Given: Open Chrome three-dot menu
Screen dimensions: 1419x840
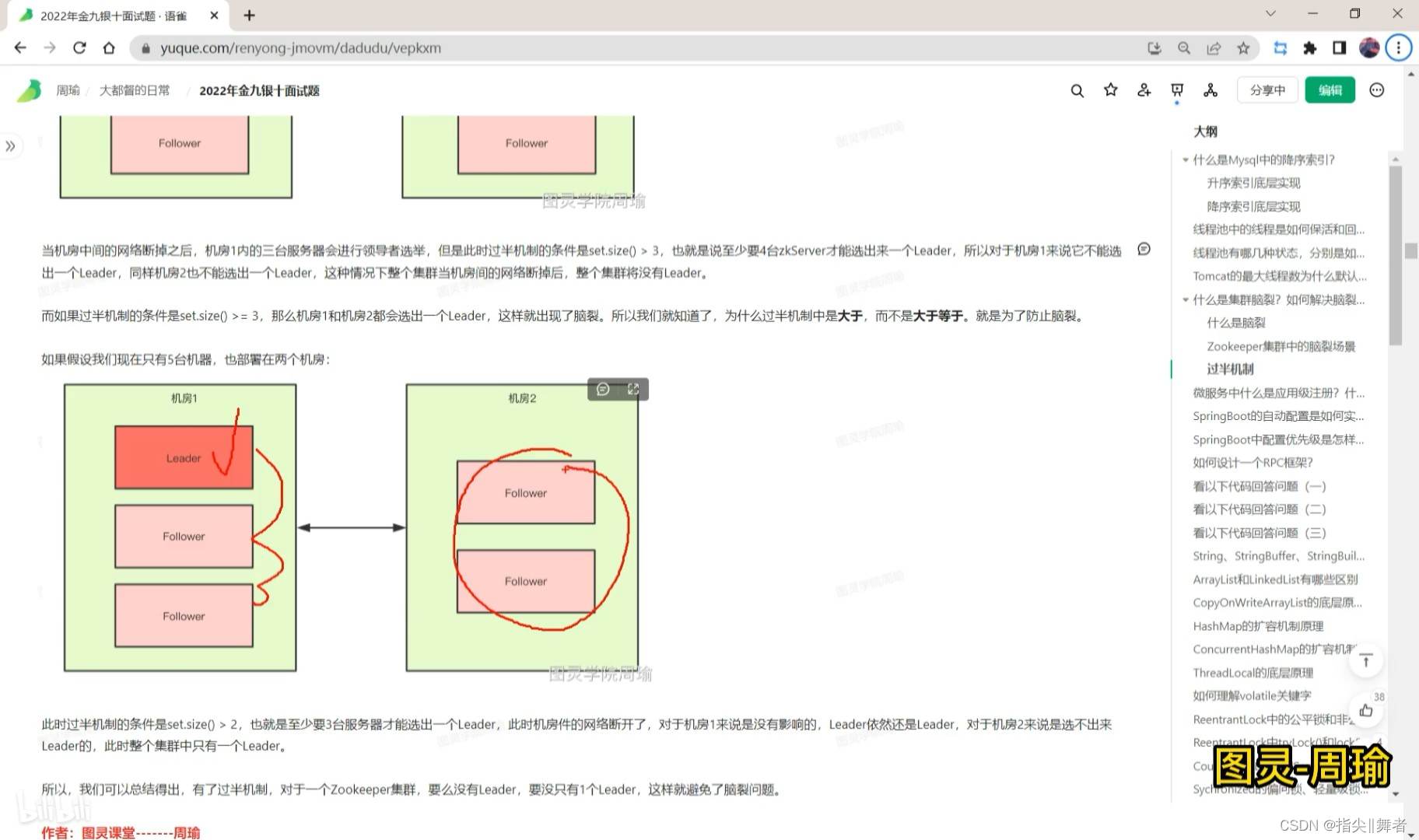Looking at the screenshot, I should point(1399,48).
